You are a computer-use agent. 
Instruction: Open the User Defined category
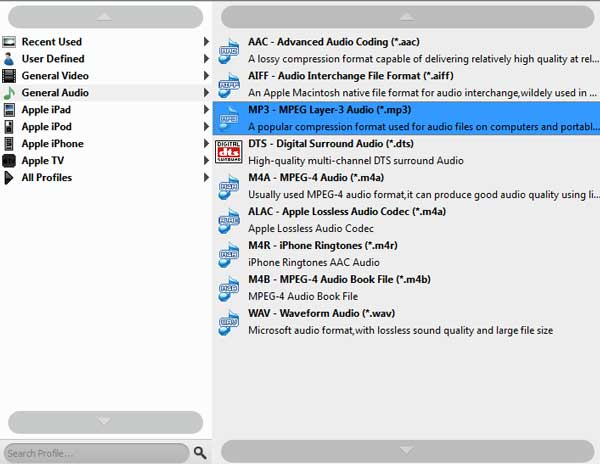pyautogui.click(x=106, y=59)
